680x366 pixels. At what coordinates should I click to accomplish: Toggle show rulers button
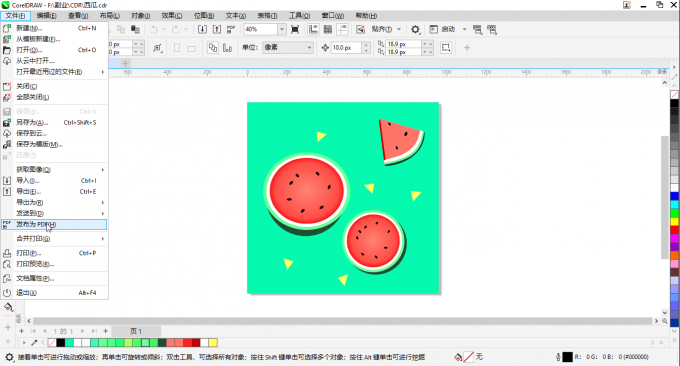tap(313, 29)
